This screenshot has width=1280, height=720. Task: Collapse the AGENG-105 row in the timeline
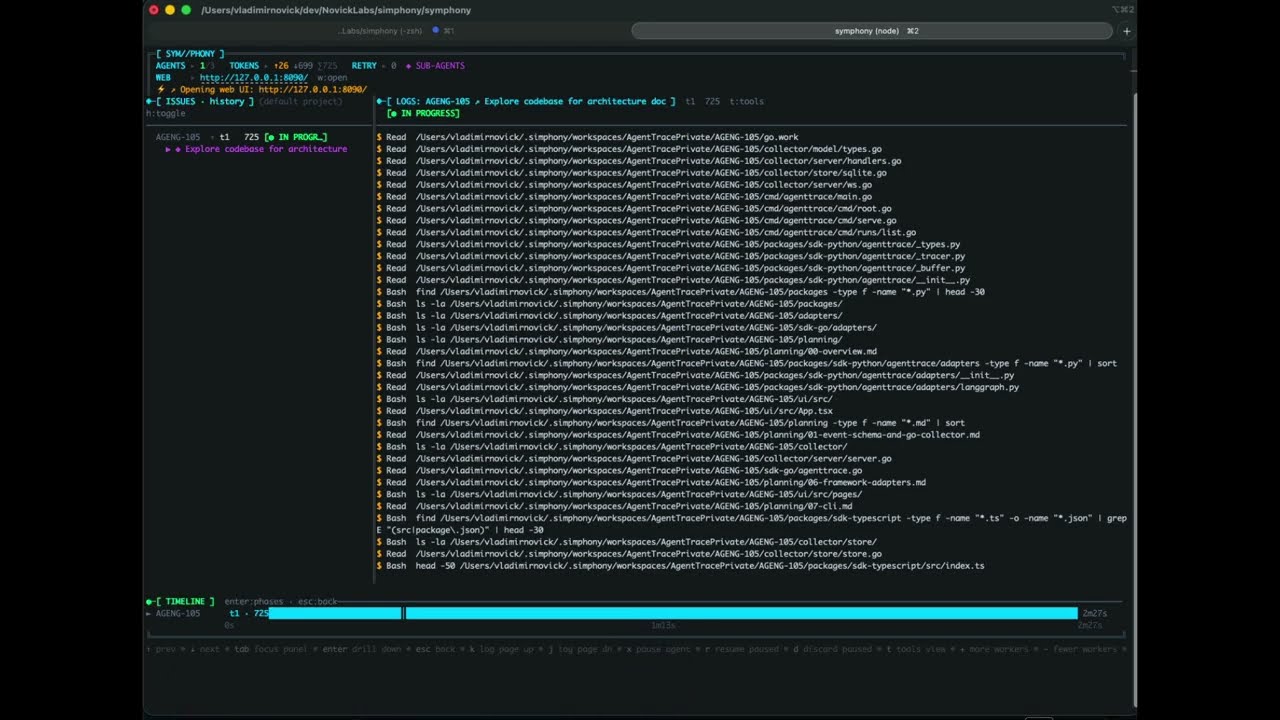[x=151, y=613]
